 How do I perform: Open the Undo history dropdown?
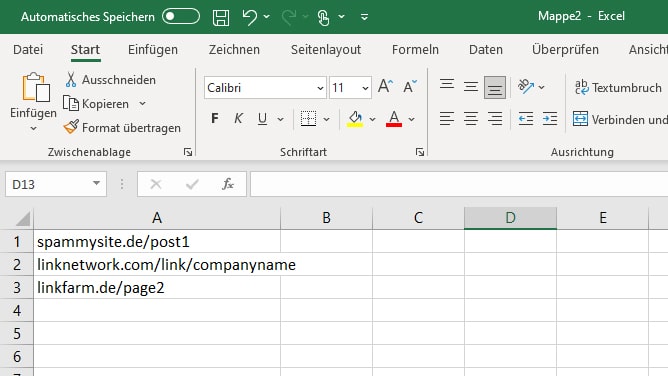267,17
